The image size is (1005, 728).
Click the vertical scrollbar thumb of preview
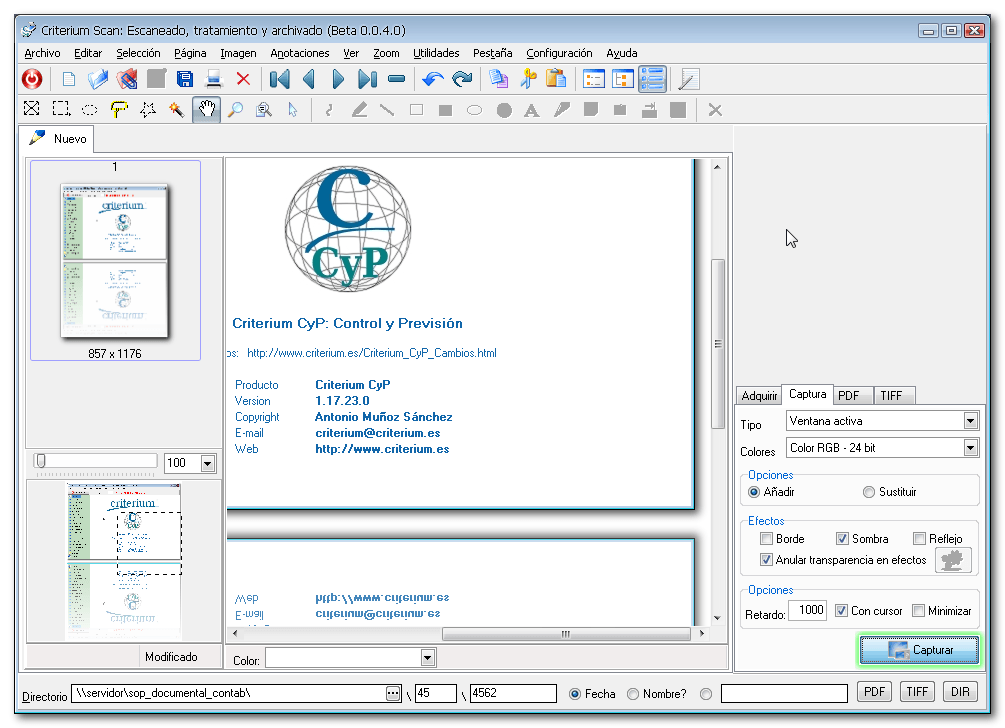pos(718,344)
